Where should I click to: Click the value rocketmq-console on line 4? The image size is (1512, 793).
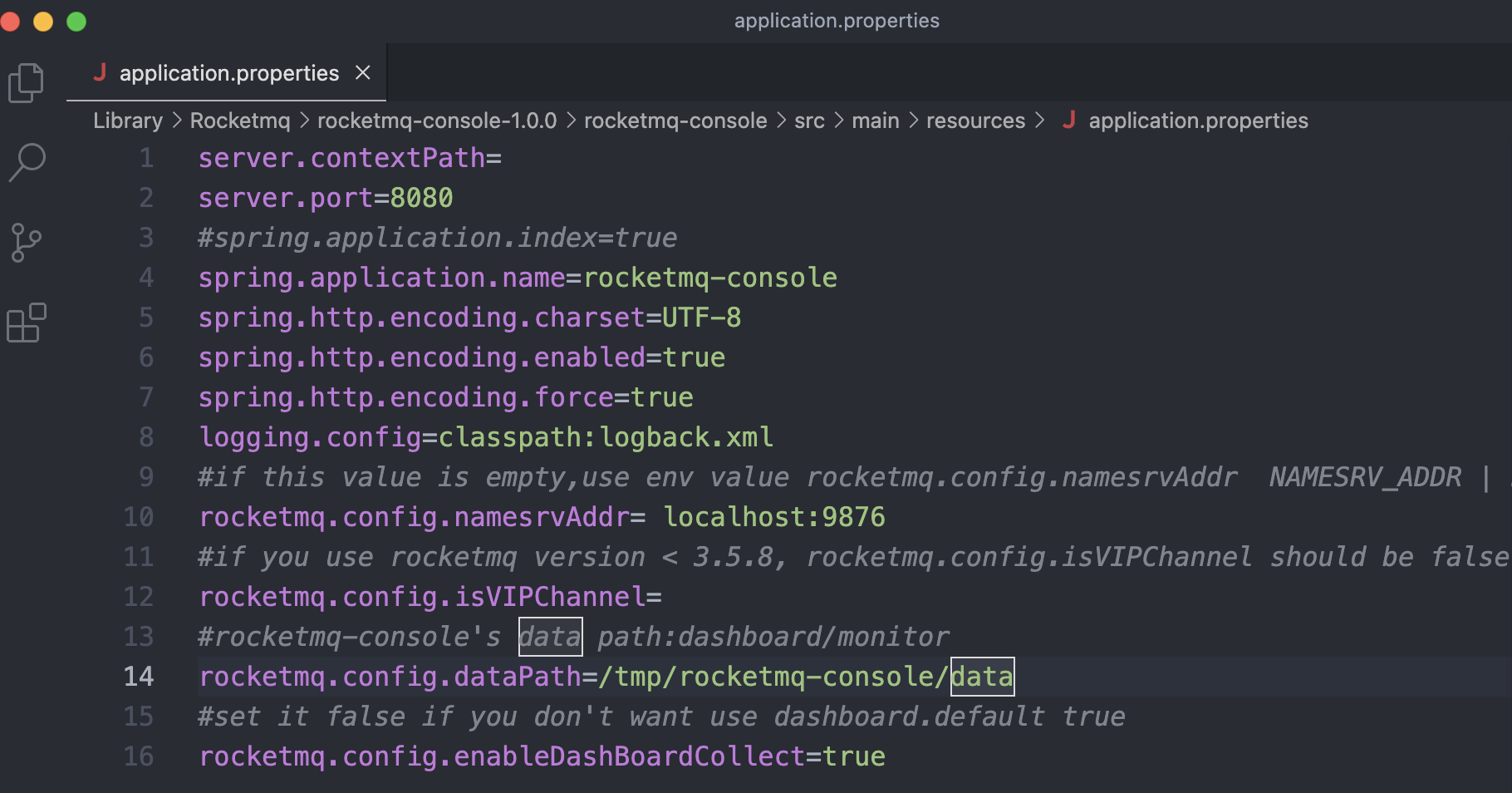point(710,278)
